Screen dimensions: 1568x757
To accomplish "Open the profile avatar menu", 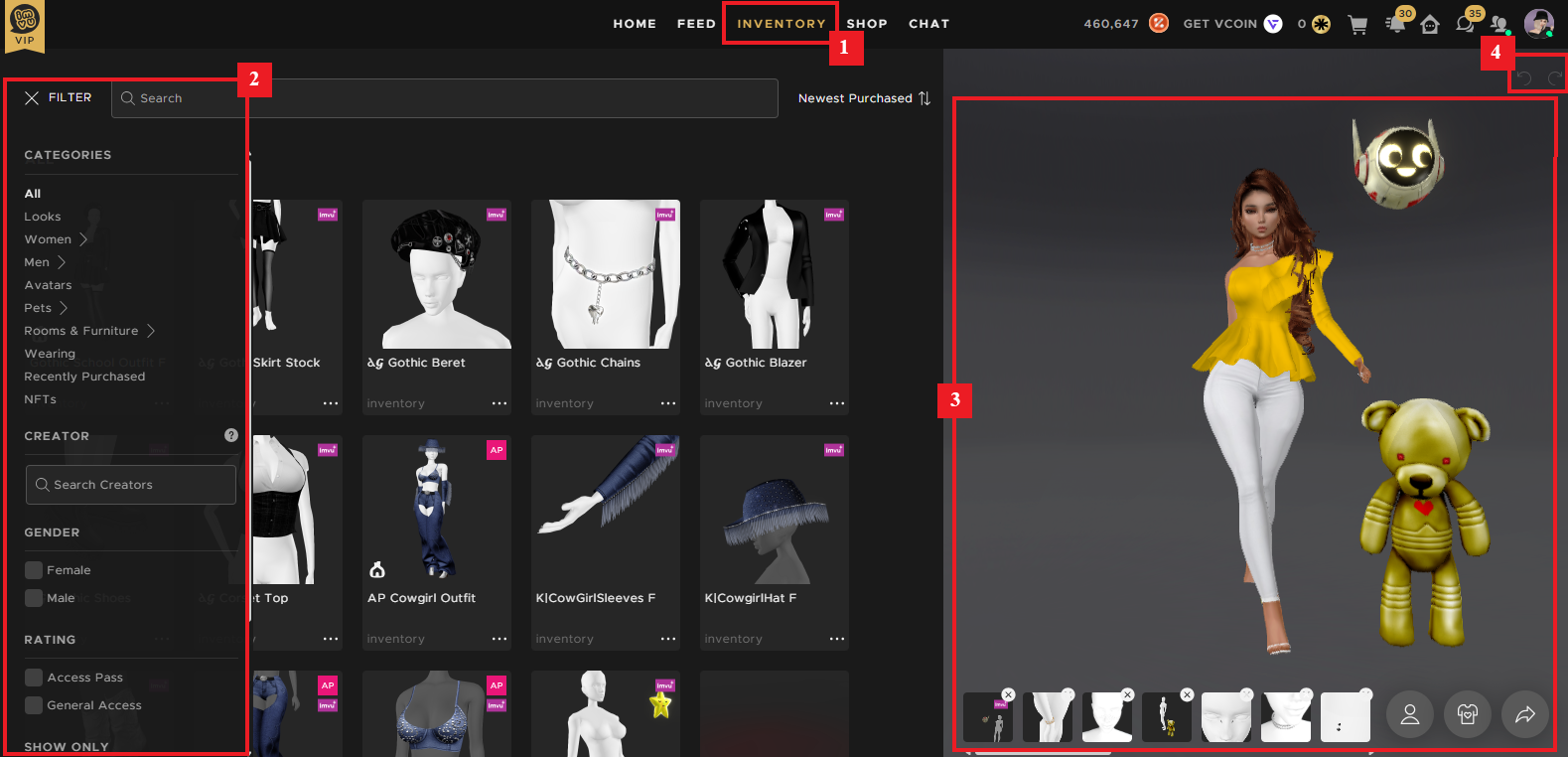I will [1538, 23].
